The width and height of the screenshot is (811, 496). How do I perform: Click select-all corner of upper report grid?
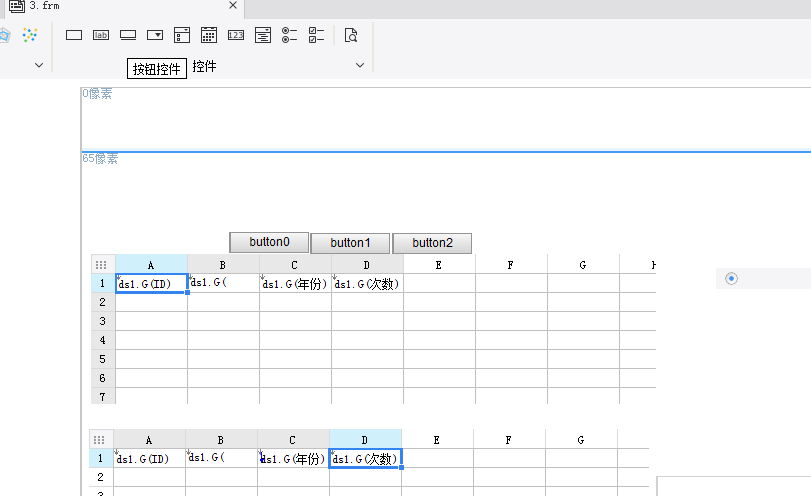[101, 265]
